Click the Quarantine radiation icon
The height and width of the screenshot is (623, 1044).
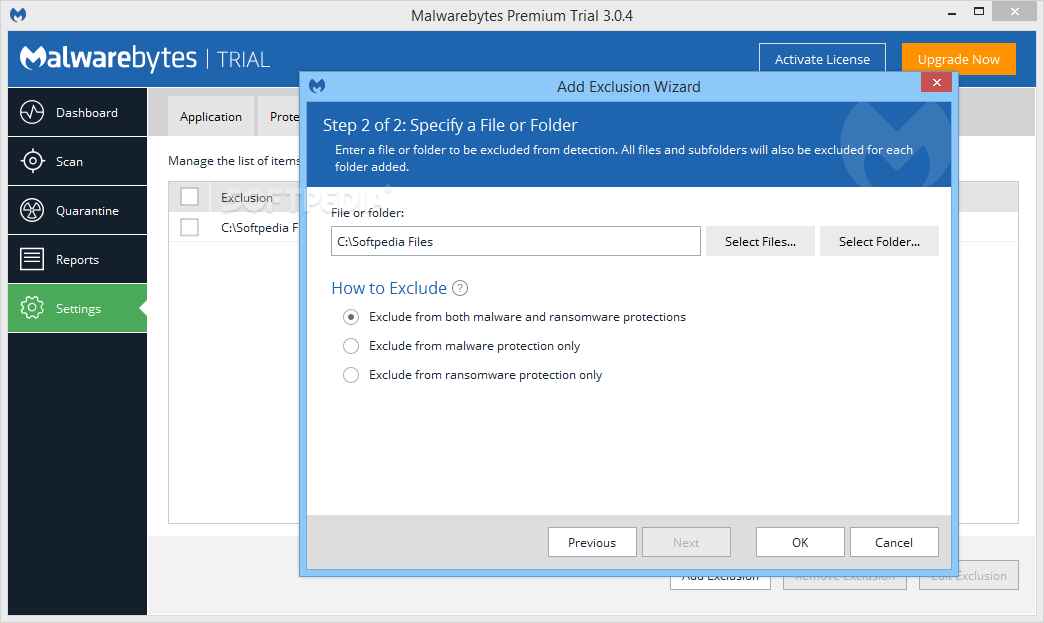32,210
